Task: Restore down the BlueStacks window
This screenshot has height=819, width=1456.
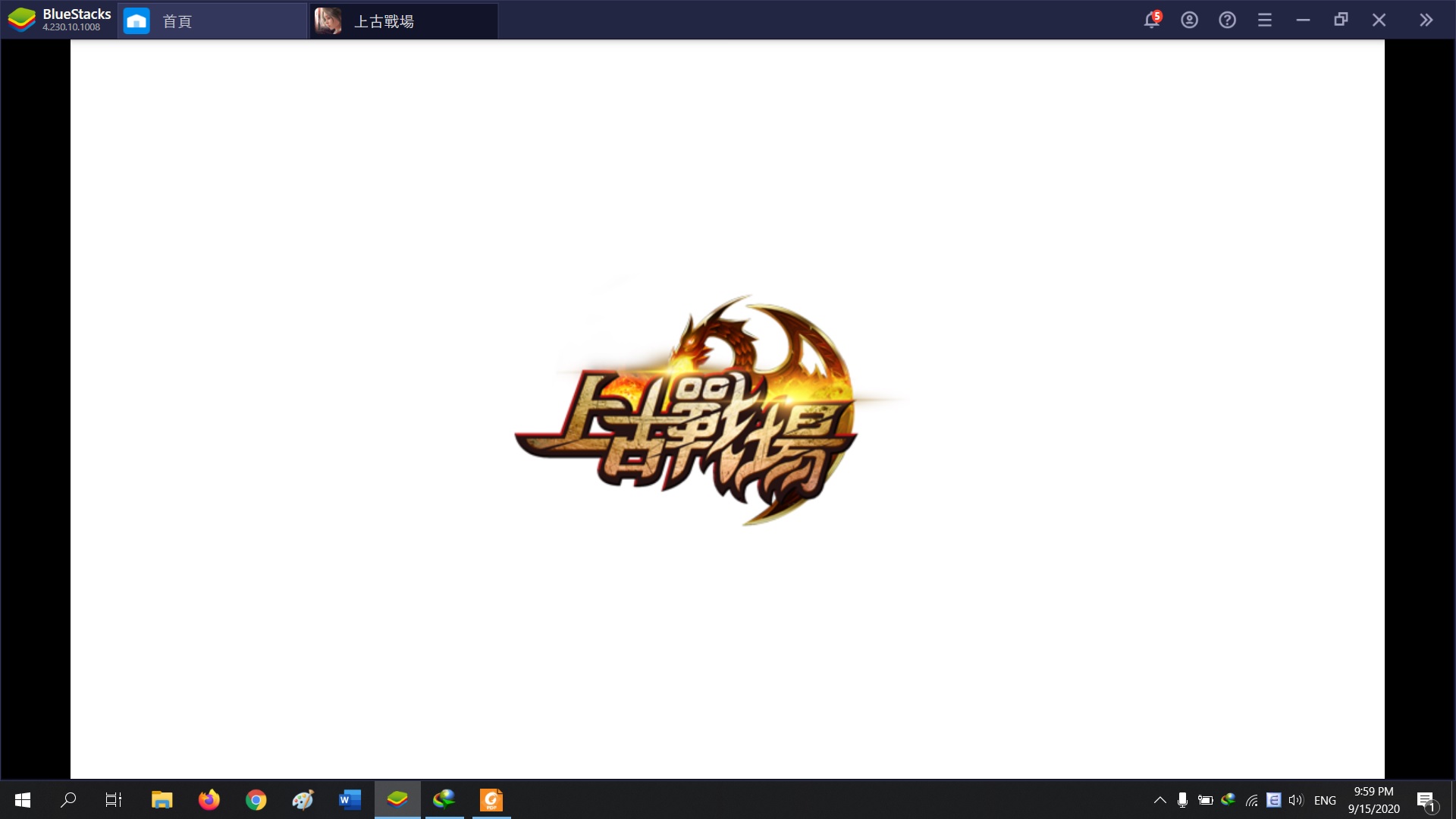Action: (x=1341, y=20)
